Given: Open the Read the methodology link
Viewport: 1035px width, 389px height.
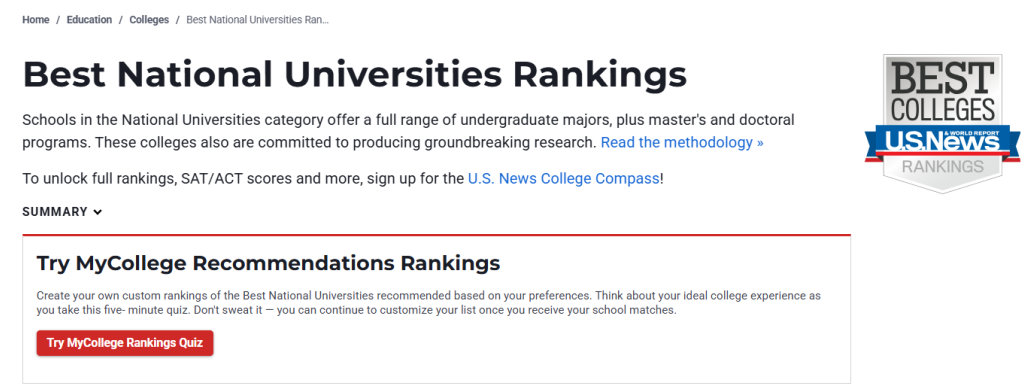Looking at the screenshot, I should coord(682,143).
